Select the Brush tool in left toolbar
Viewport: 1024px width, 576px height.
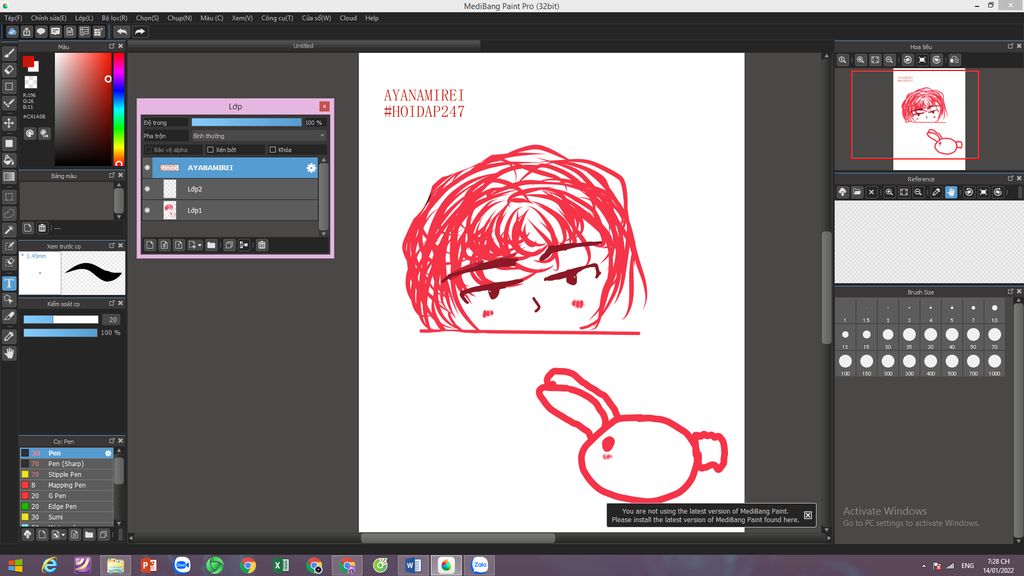tap(9, 53)
